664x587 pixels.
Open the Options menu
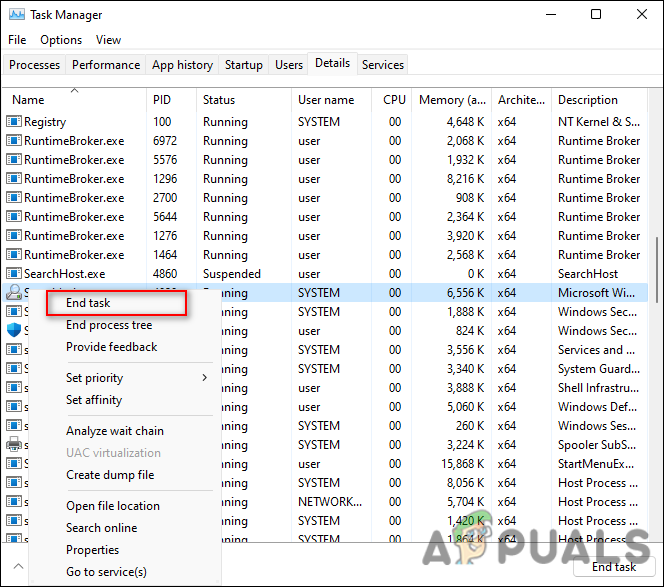coord(61,40)
